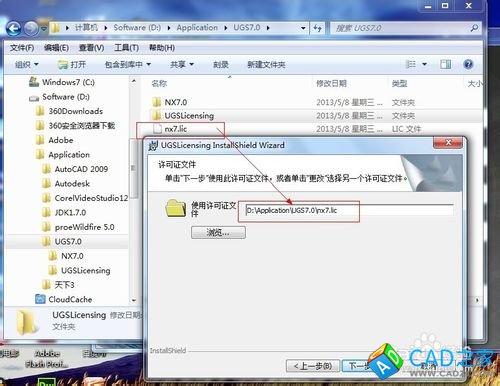
Task: Click the 浏览... browse button
Action: click(218, 232)
